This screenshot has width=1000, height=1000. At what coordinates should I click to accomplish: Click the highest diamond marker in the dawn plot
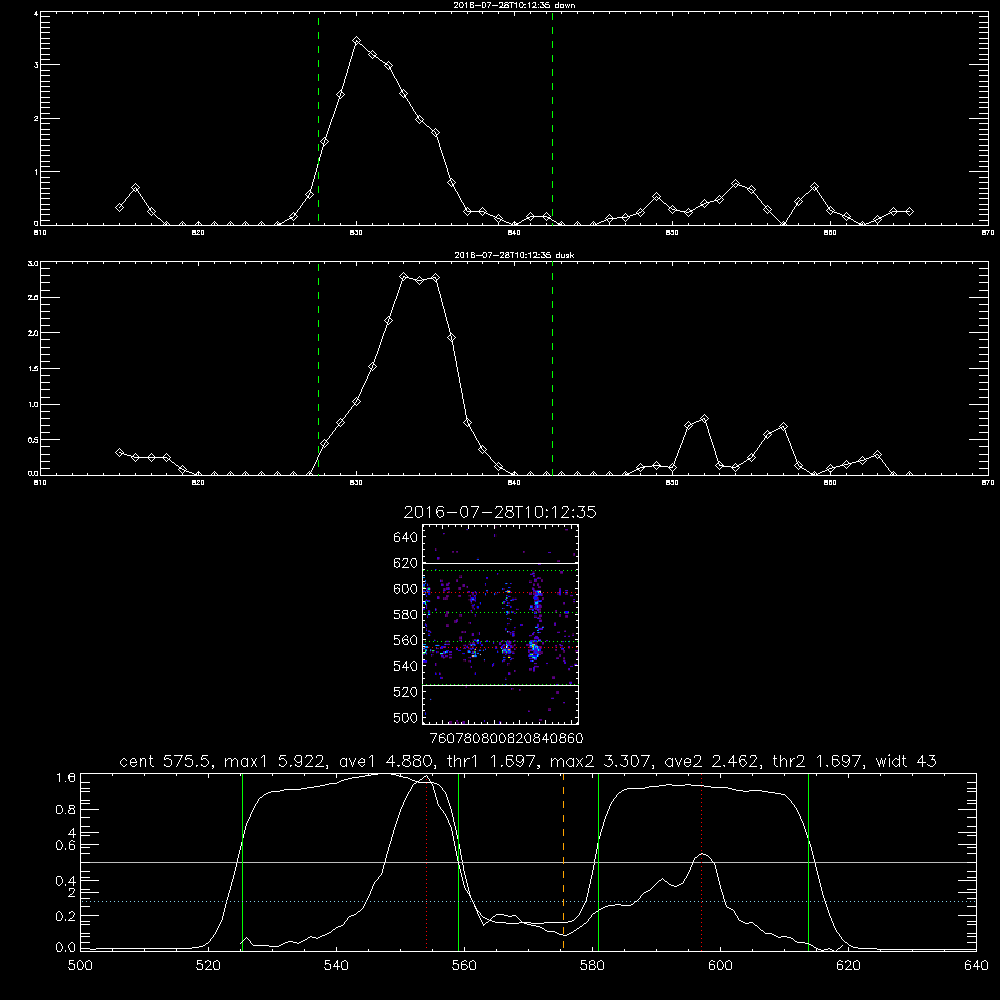[357, 41]
